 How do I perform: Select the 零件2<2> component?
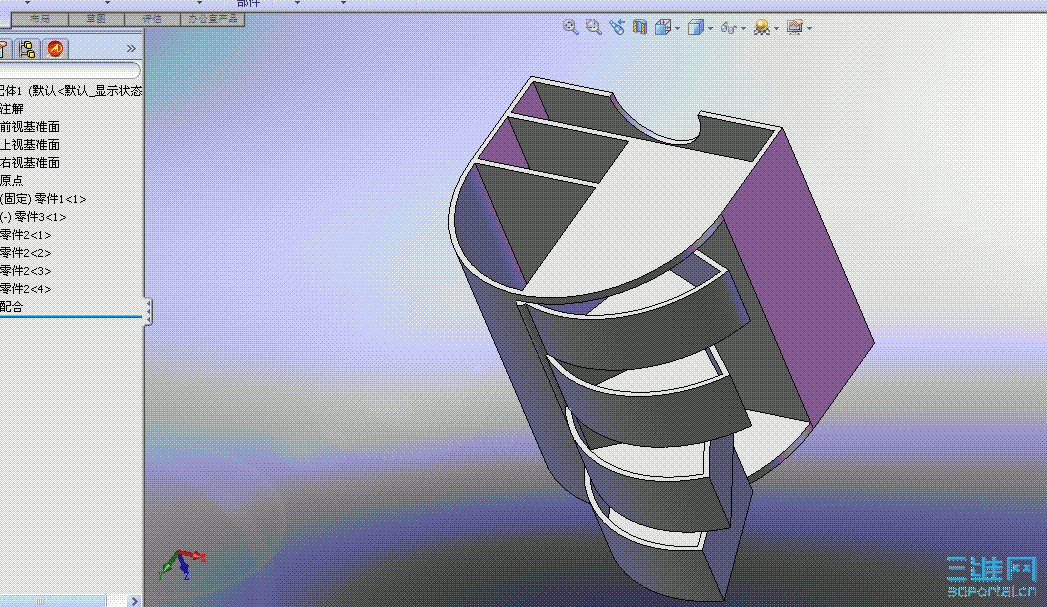25,253
